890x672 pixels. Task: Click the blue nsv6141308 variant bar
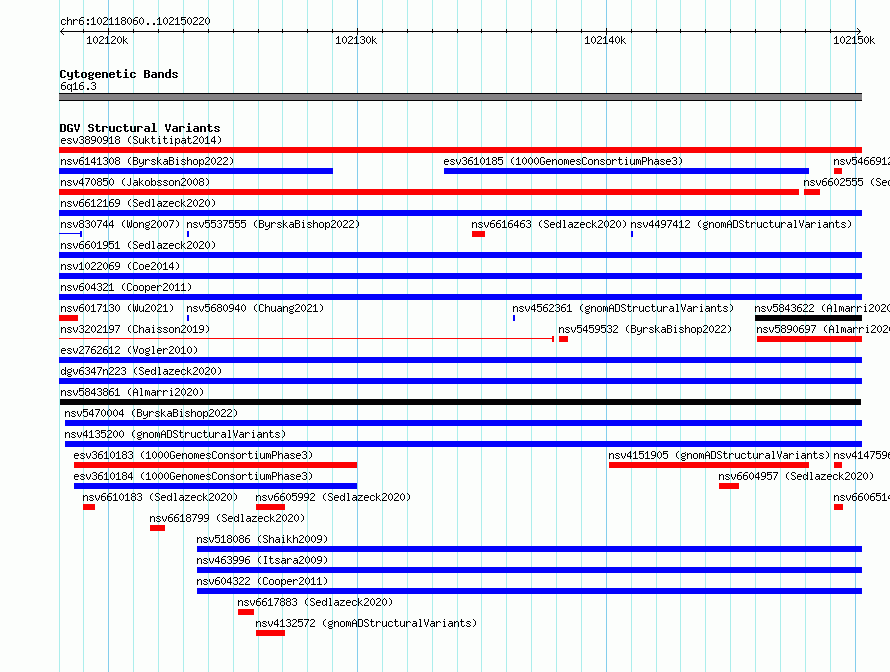tap(196, 171)
